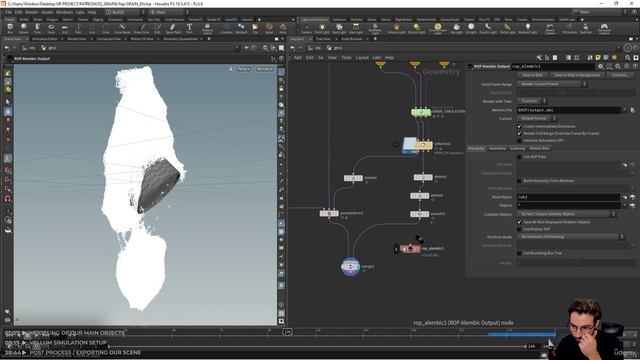
Task: Select the Metaball shelf tool
Action: pos(241,28)
